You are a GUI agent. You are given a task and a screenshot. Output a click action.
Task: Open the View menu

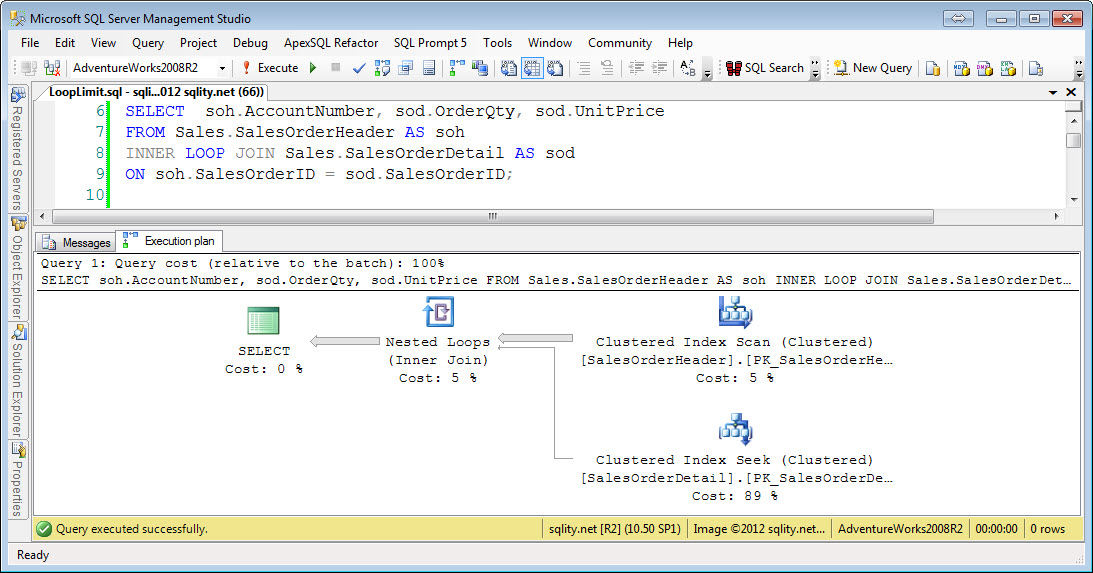[x=103, y=43]
